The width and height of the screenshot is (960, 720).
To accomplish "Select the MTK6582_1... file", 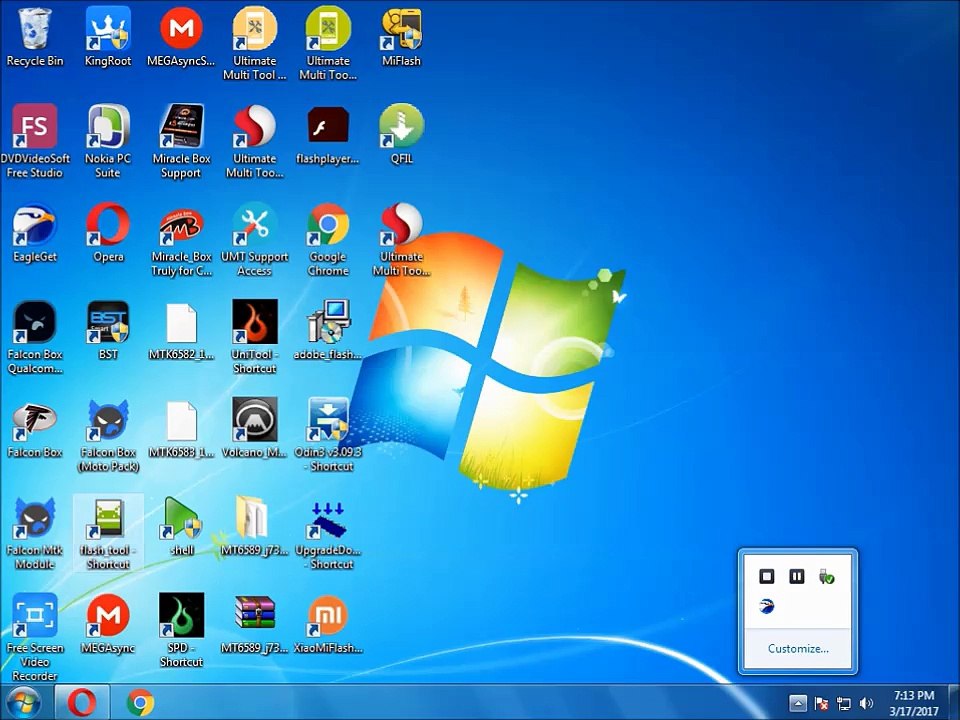I will click(181, 331).
